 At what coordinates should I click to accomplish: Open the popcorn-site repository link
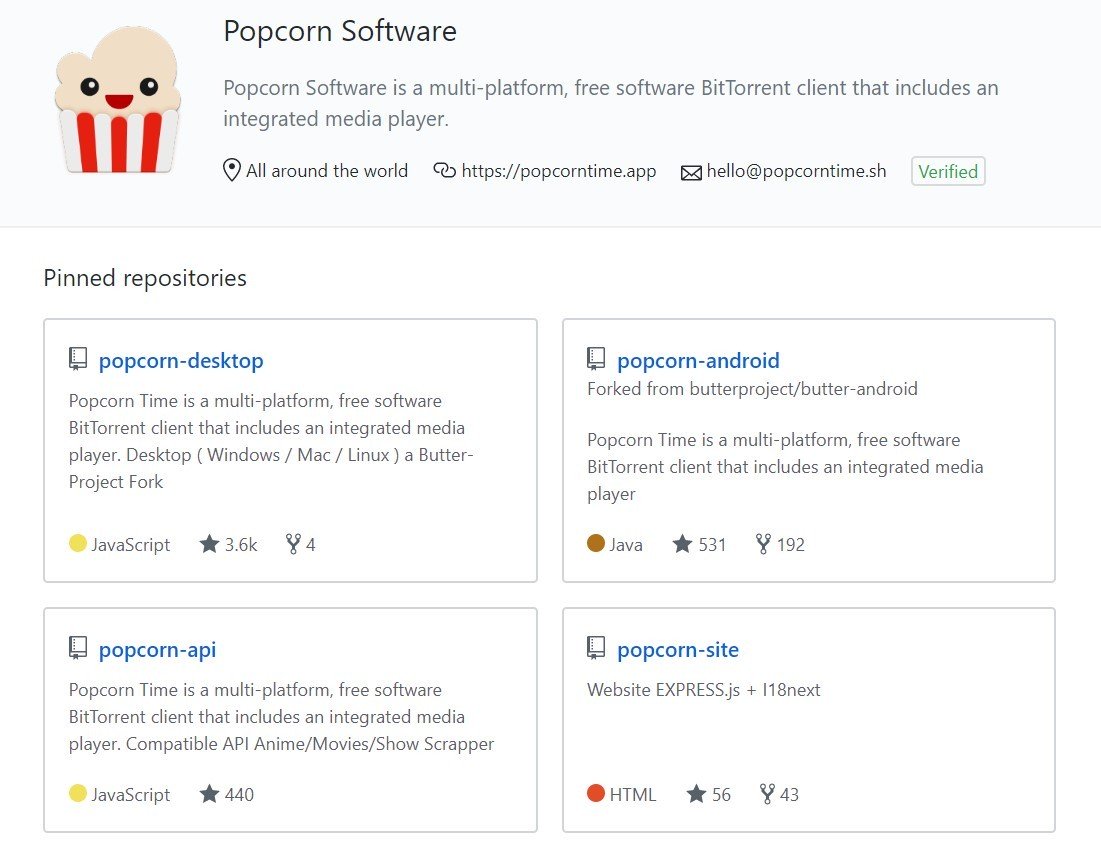pyautogui.click(x=678, y=650)
